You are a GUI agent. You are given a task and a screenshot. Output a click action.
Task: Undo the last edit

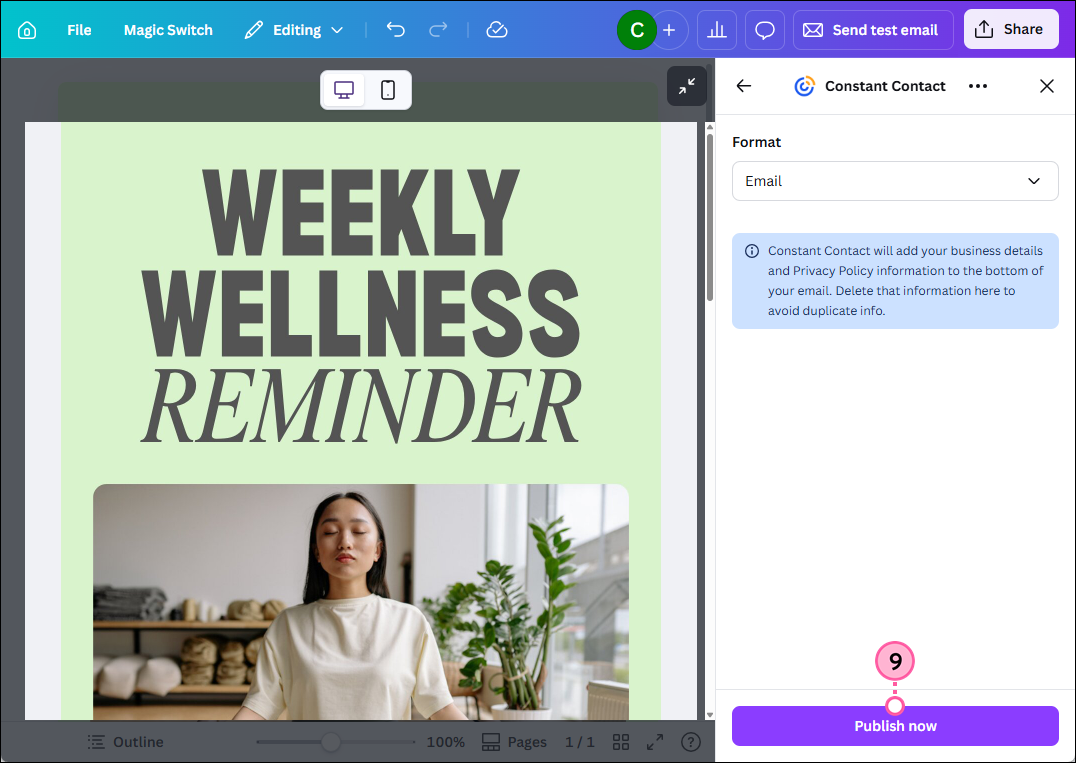pos(395,30)
